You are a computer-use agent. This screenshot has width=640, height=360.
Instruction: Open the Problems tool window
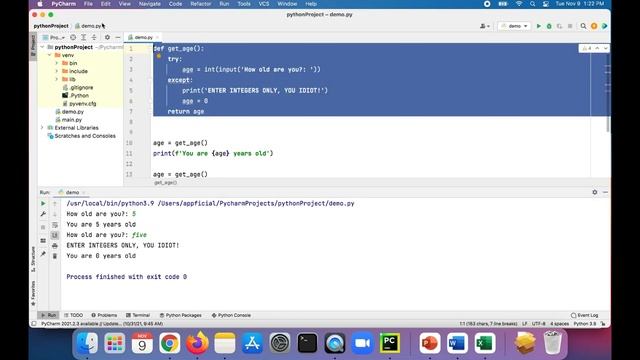coord(104,316)
